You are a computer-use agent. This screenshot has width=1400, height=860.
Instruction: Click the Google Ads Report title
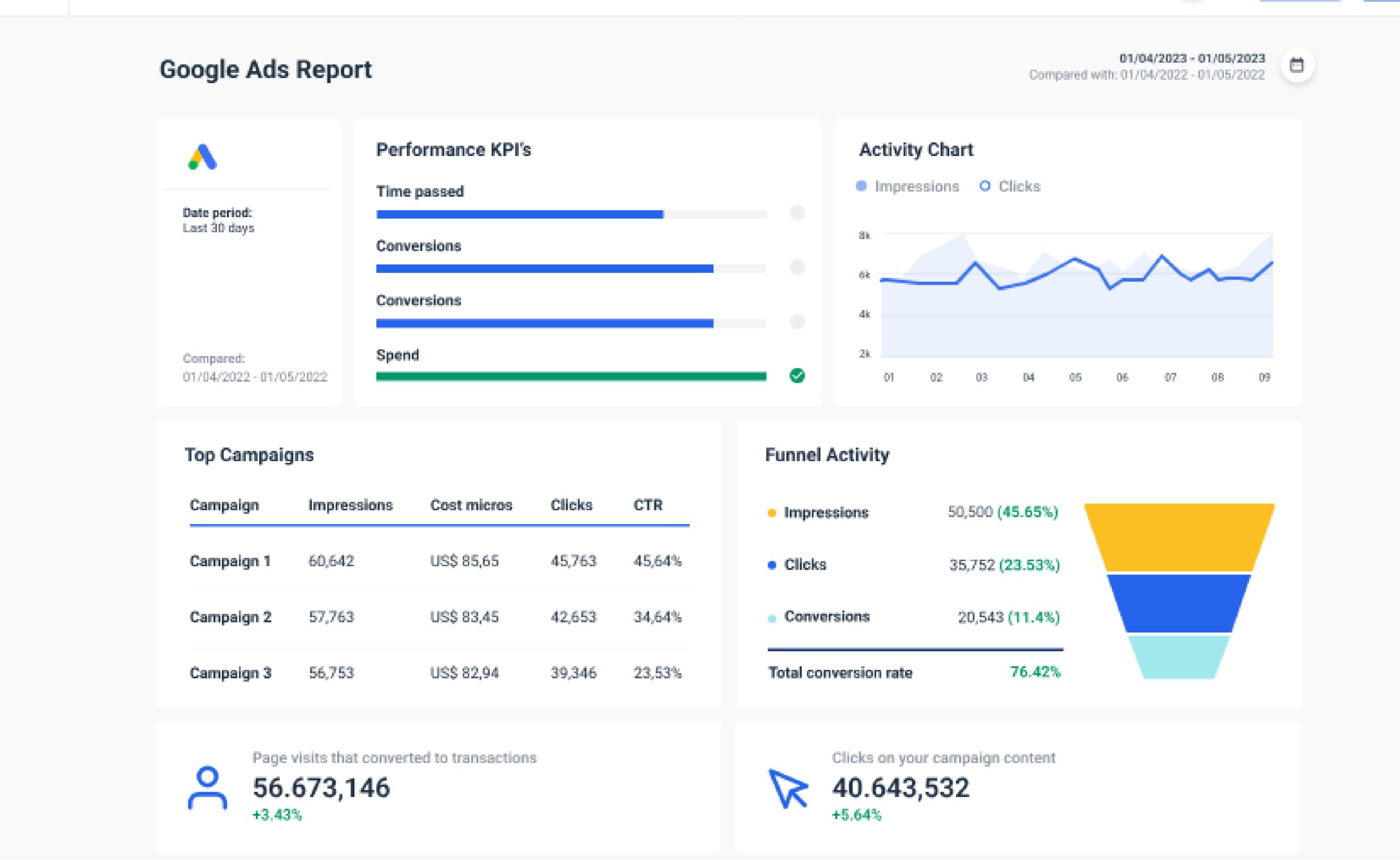[265, 70]
